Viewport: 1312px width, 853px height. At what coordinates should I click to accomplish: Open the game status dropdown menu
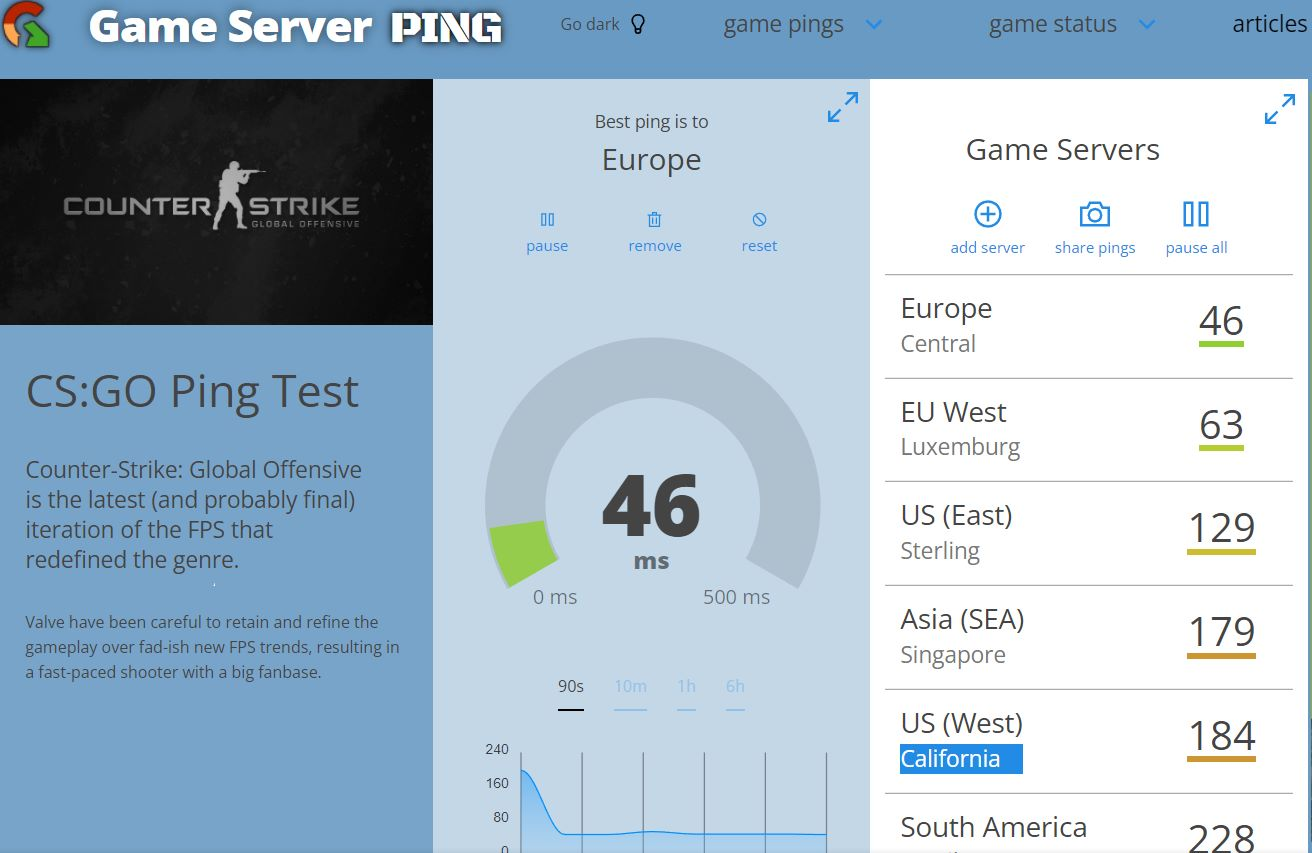[1072, 25]
